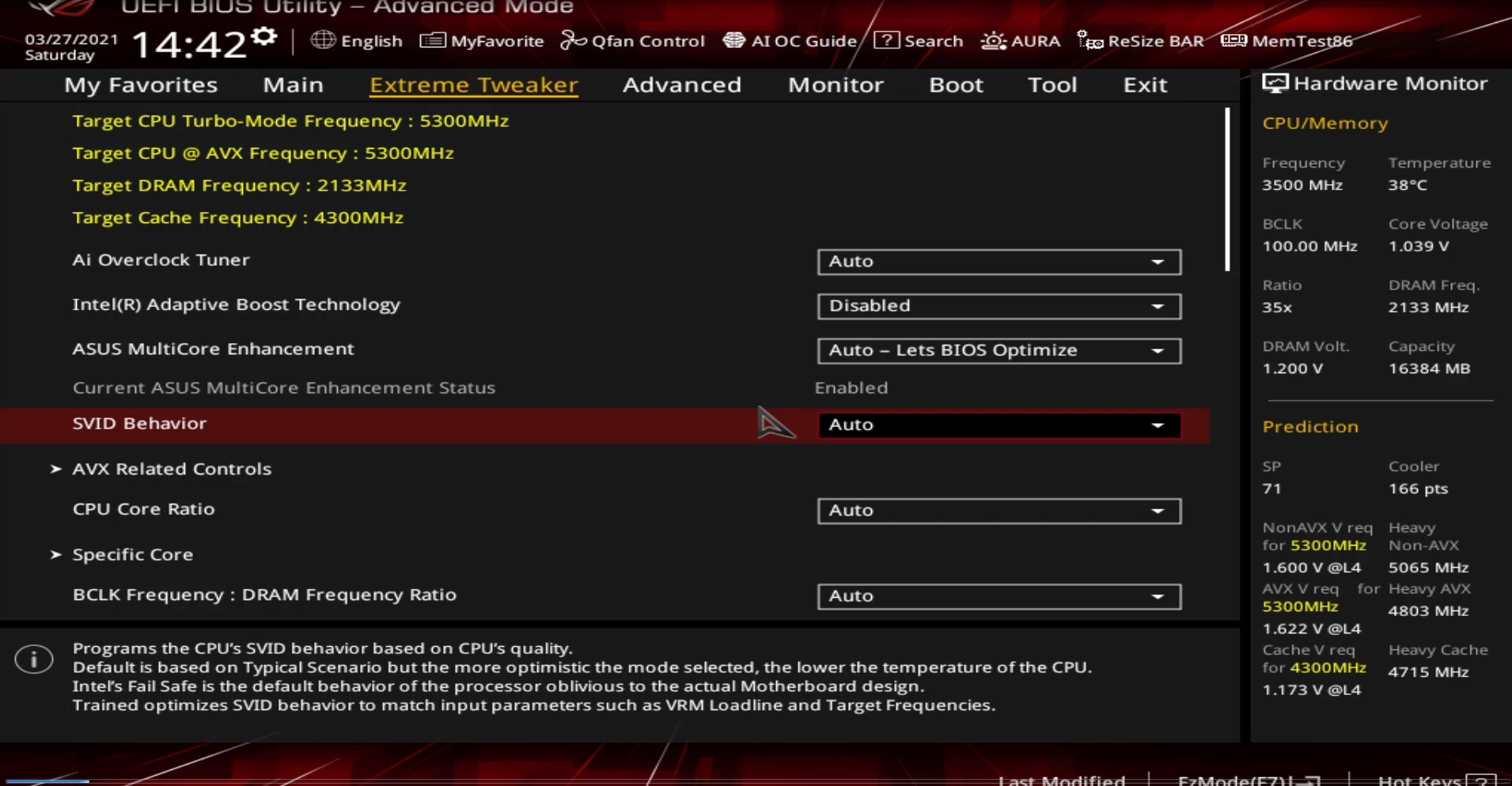Viewport: 1512px width, 786px height.
Task: Open ASUS MultiCore Enhancement dropdown
Action: pyautogui.click(x=999, y=350)
